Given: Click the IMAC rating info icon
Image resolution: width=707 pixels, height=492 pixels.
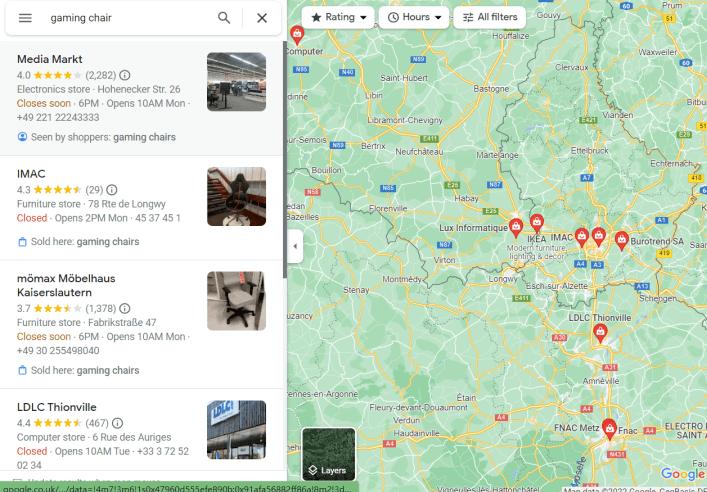Looking at the screenshot, I should (x=112, y=189).
